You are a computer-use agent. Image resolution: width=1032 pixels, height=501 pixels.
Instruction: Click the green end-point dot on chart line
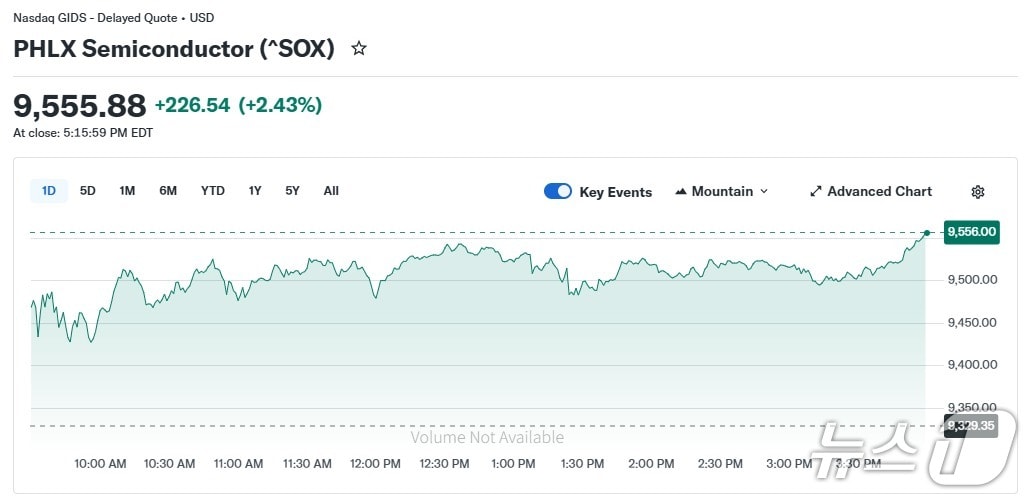pos(927,233)
